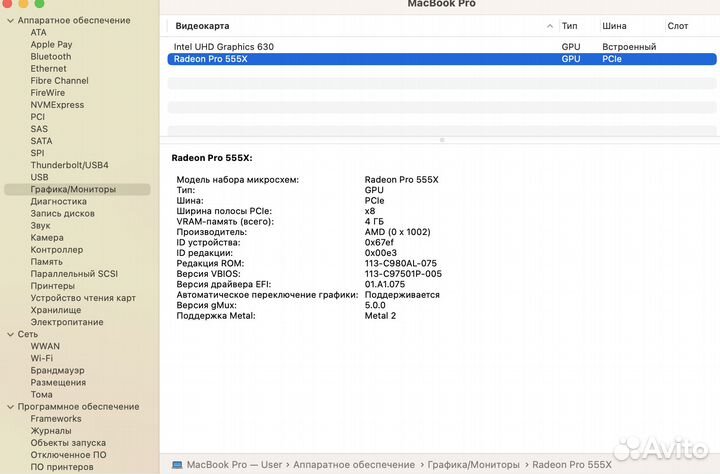
Task: Open Thunderbolt/USB4 in the sidebar
Action: [69, 165]
